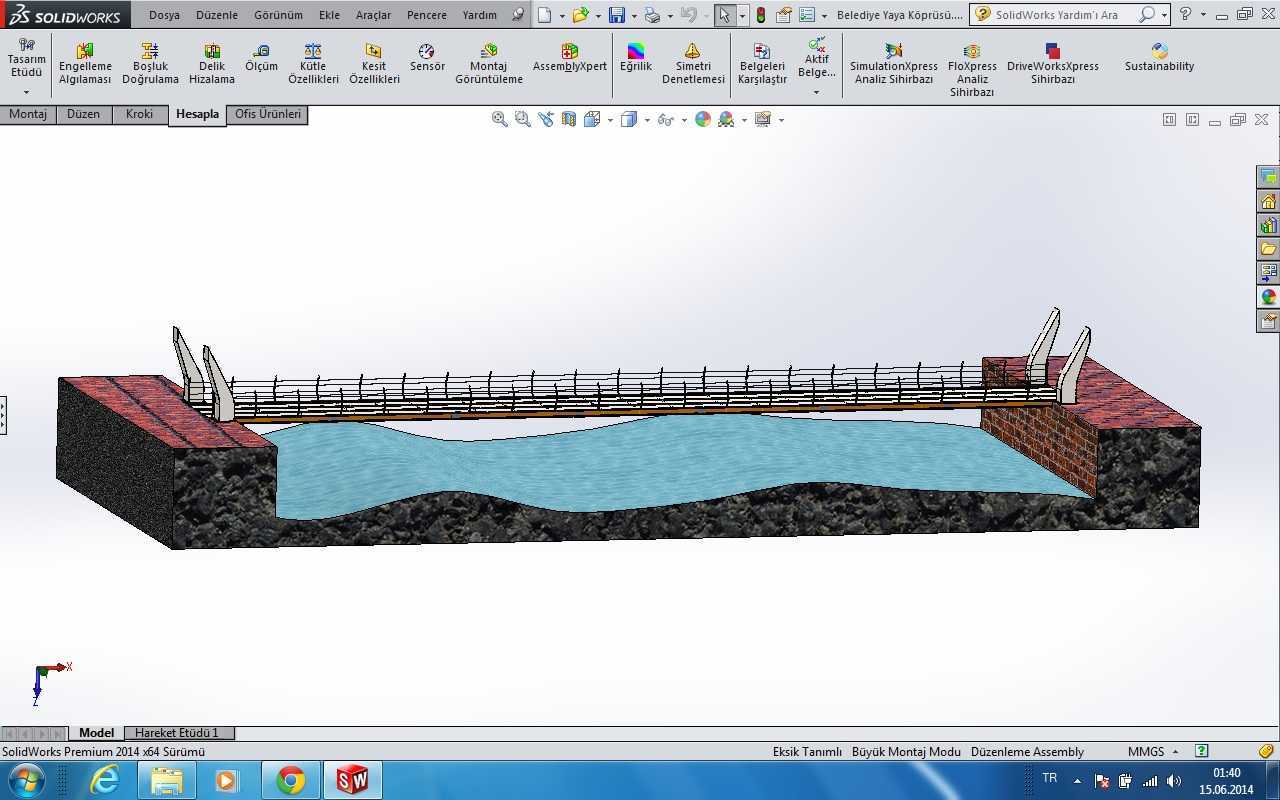Image resolution: width=1280 pixels, height=800 pixels.
Task: Start Simetri Denetlemesi symmetry check
Action: tap(693, 64)
